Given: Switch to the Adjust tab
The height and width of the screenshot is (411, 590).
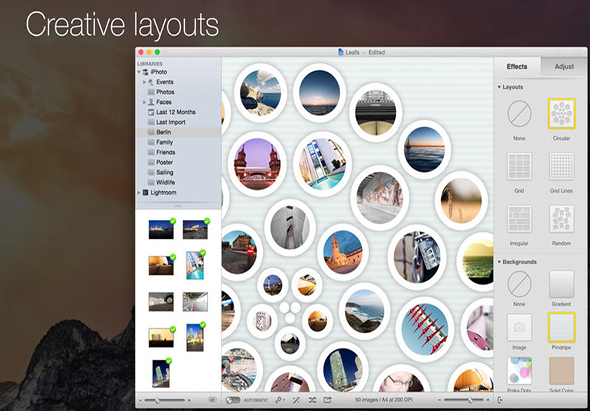Looking at the screenshot, I should pyautogui.click(x=564, y=67).
